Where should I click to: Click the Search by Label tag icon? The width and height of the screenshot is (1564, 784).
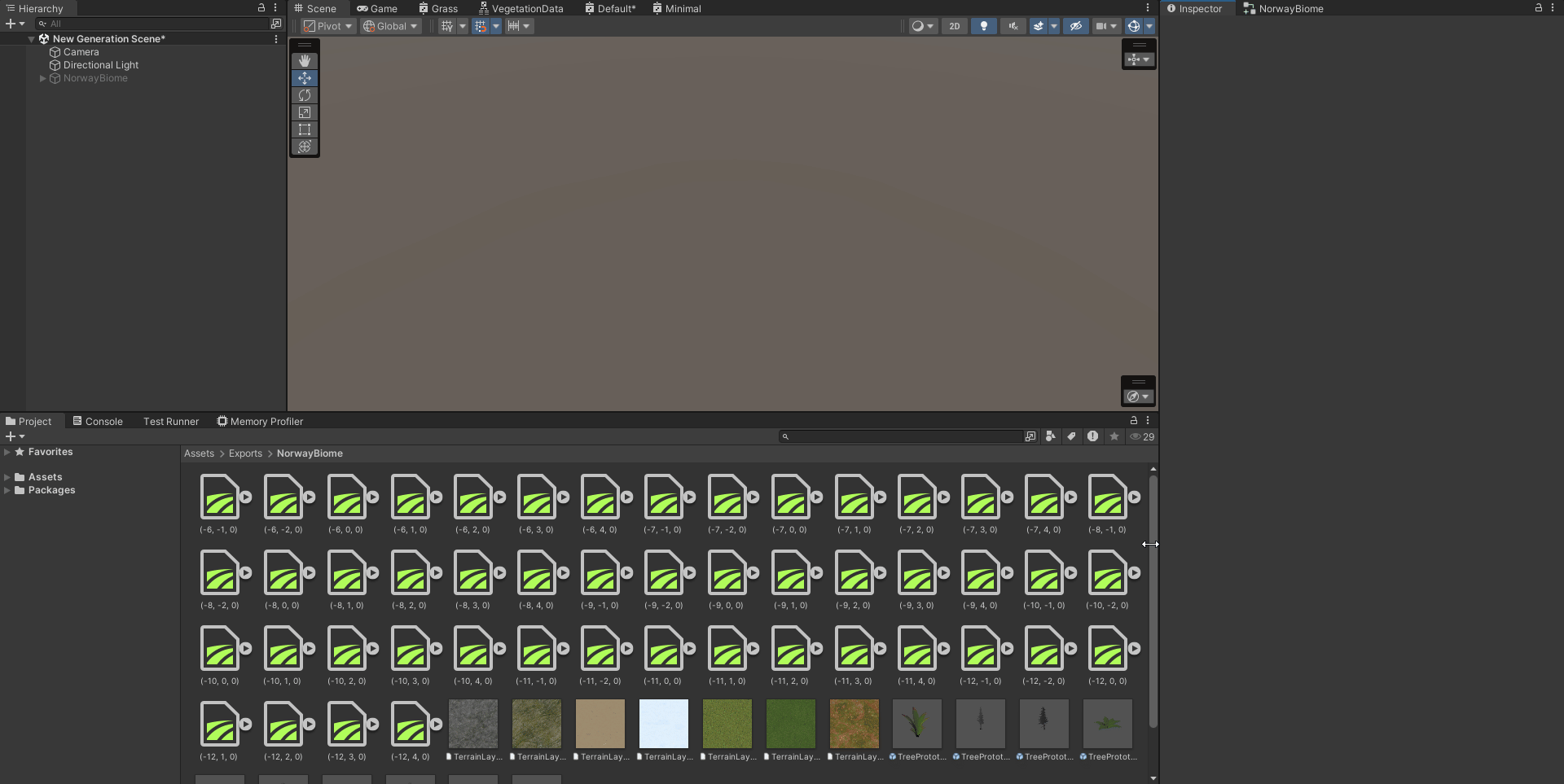click(1072, 436)
